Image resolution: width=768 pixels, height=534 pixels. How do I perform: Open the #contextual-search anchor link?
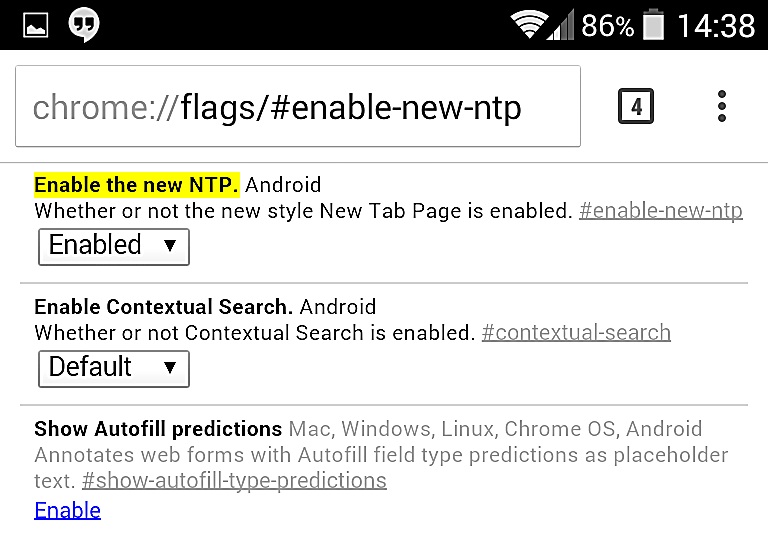pos(576,333)
